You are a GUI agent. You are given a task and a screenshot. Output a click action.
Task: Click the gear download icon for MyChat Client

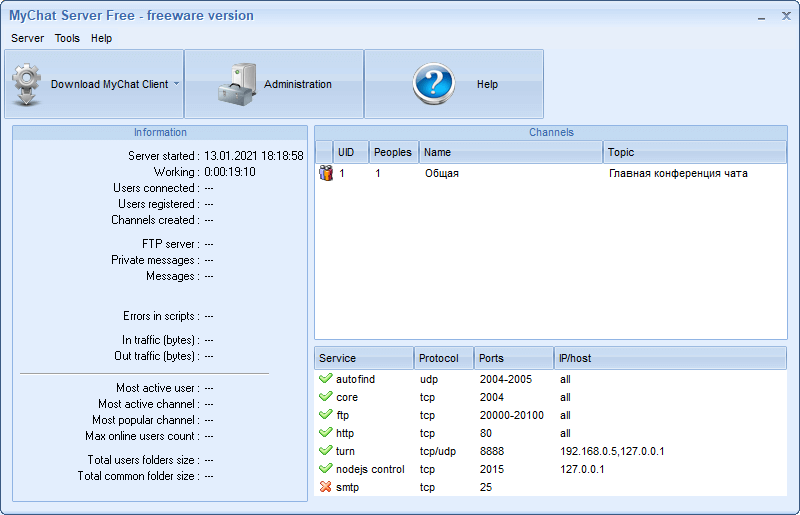coord(27,84)
